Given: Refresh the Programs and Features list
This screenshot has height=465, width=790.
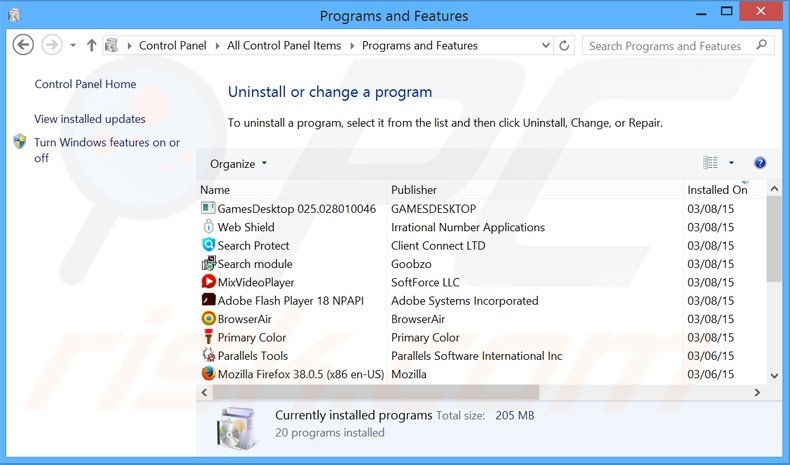Looking at the screenshot, I should [x=564, y=45].
